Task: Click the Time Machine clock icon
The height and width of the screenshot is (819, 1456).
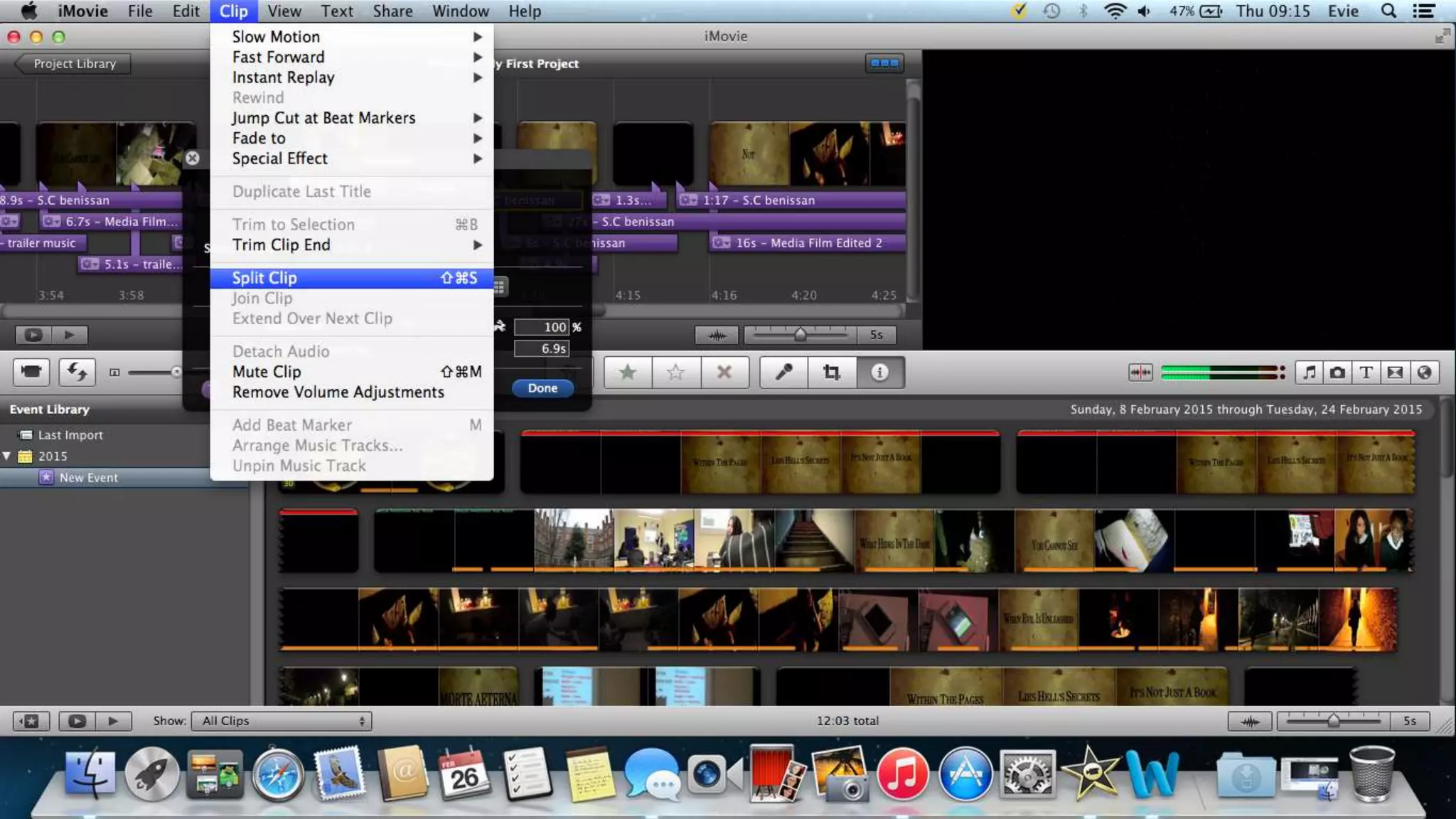Action: coord(1051,11)
